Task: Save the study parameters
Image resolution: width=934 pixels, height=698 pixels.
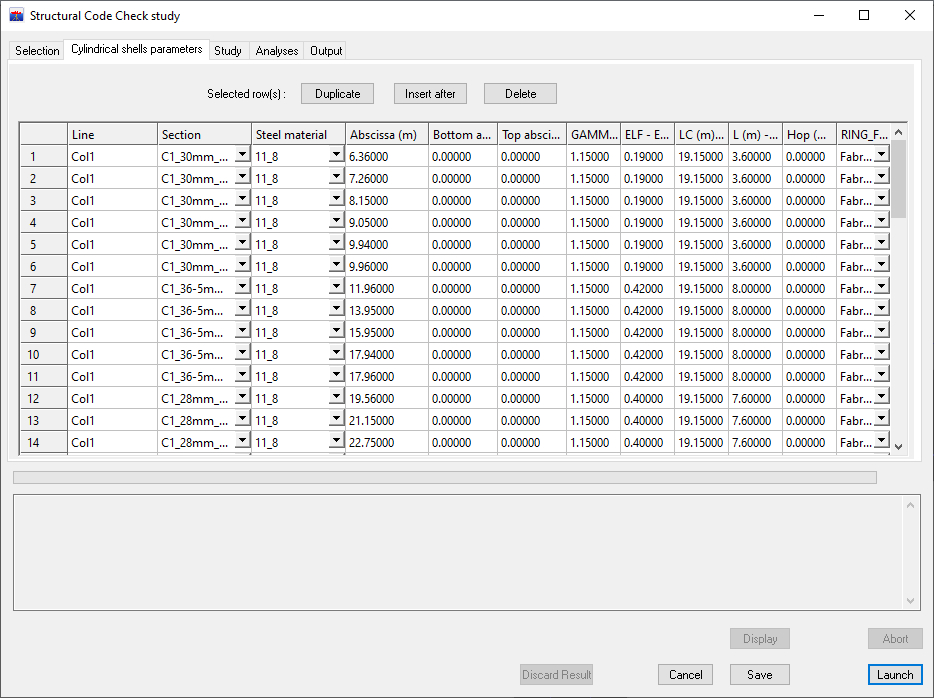Action: tap(759, 675)
